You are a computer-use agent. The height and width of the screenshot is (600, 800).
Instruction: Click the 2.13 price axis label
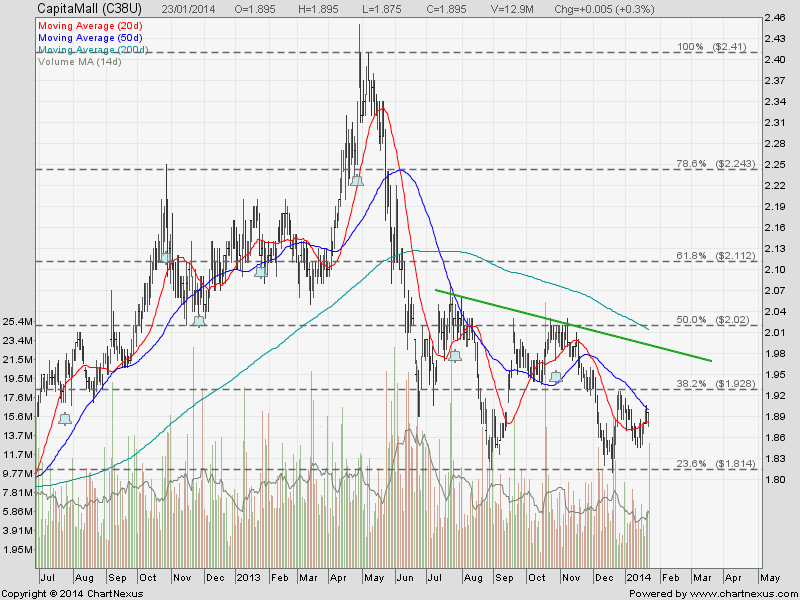[774, 248]
